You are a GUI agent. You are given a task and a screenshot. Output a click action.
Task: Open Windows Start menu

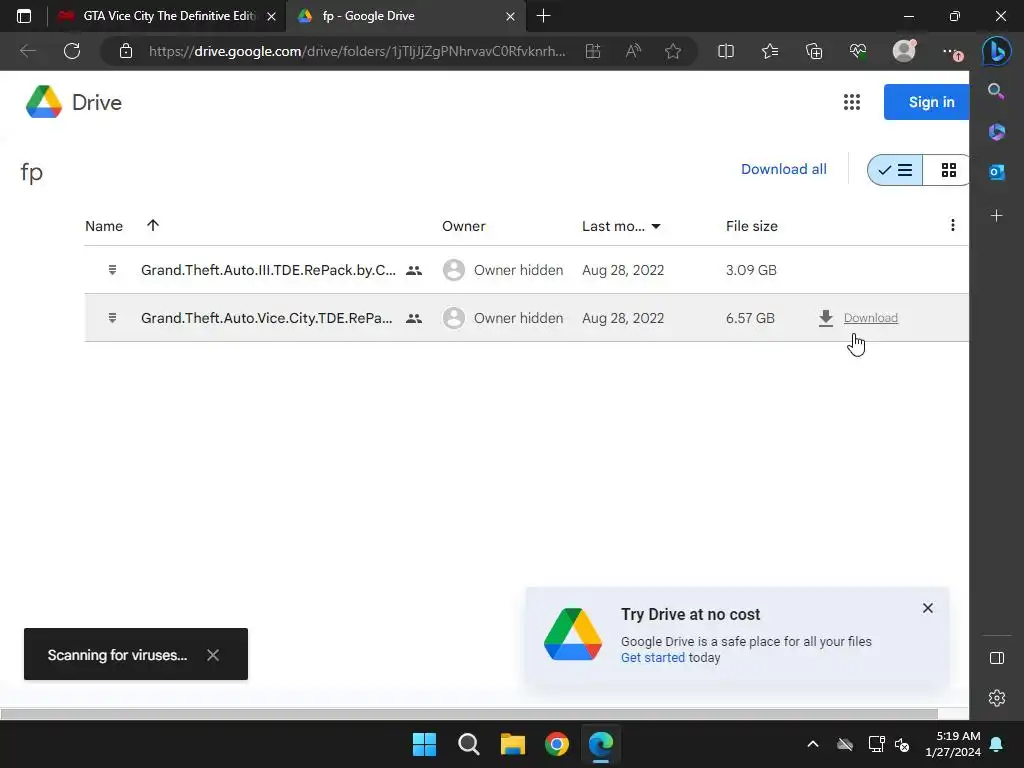point(424,744)
